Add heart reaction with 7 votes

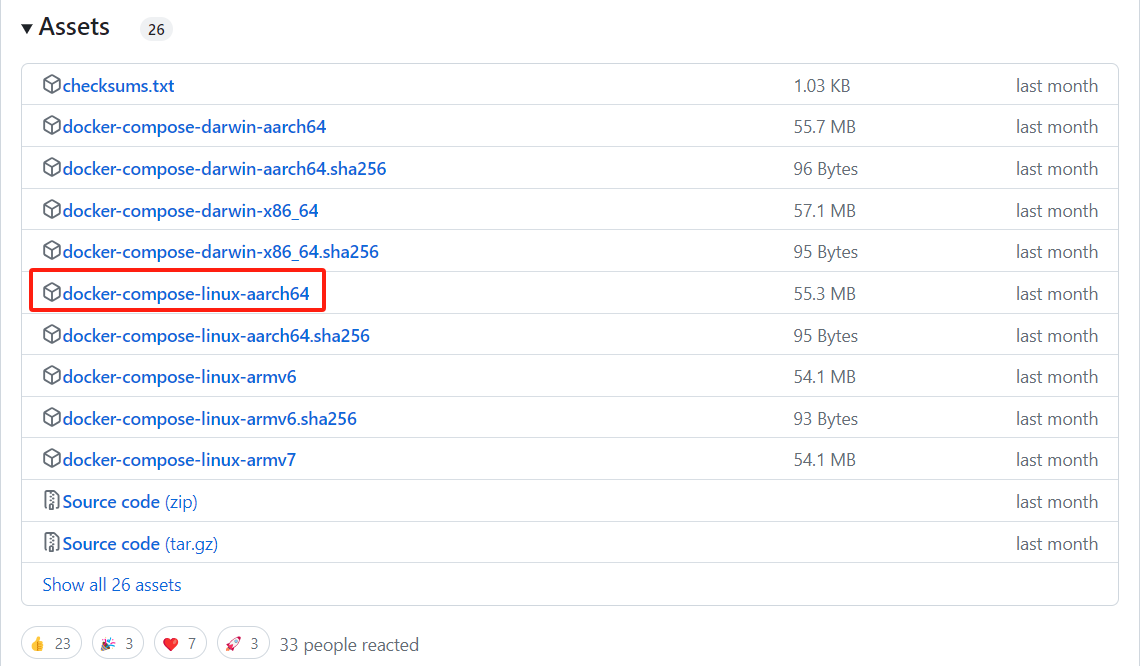point(180,643)
